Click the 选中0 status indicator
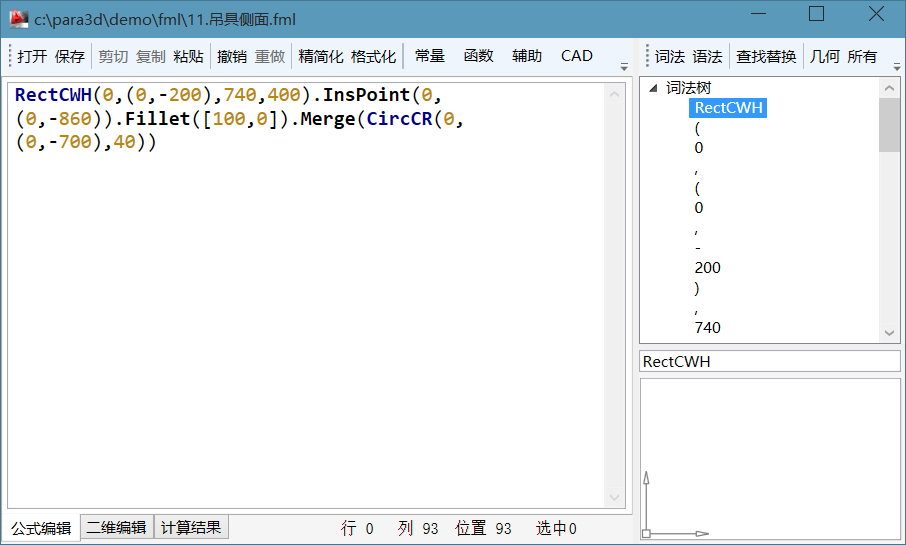This screenshot has width=906, height=545. [556, 528]
